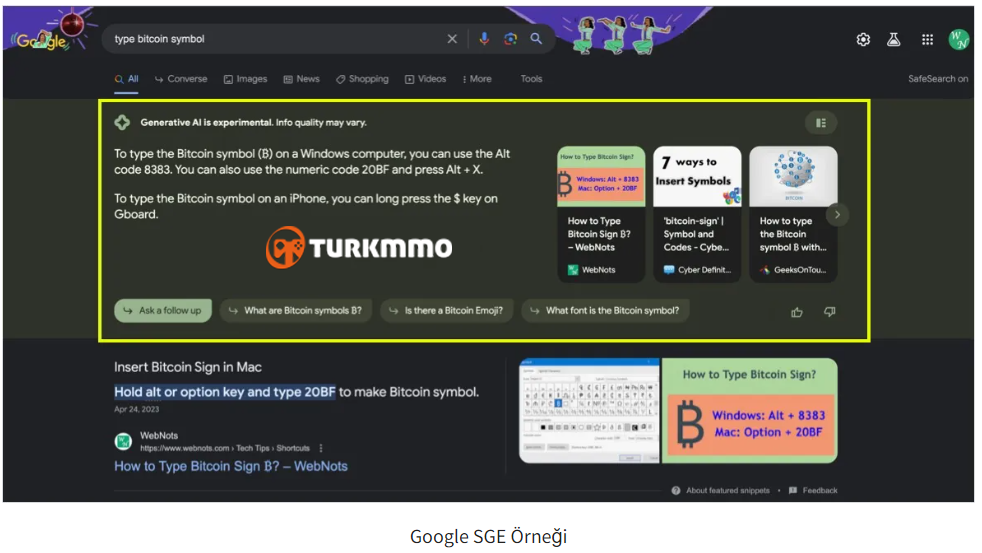Click the Generative AI sparkle icon
Screen dimensions: 982x553
122,123
